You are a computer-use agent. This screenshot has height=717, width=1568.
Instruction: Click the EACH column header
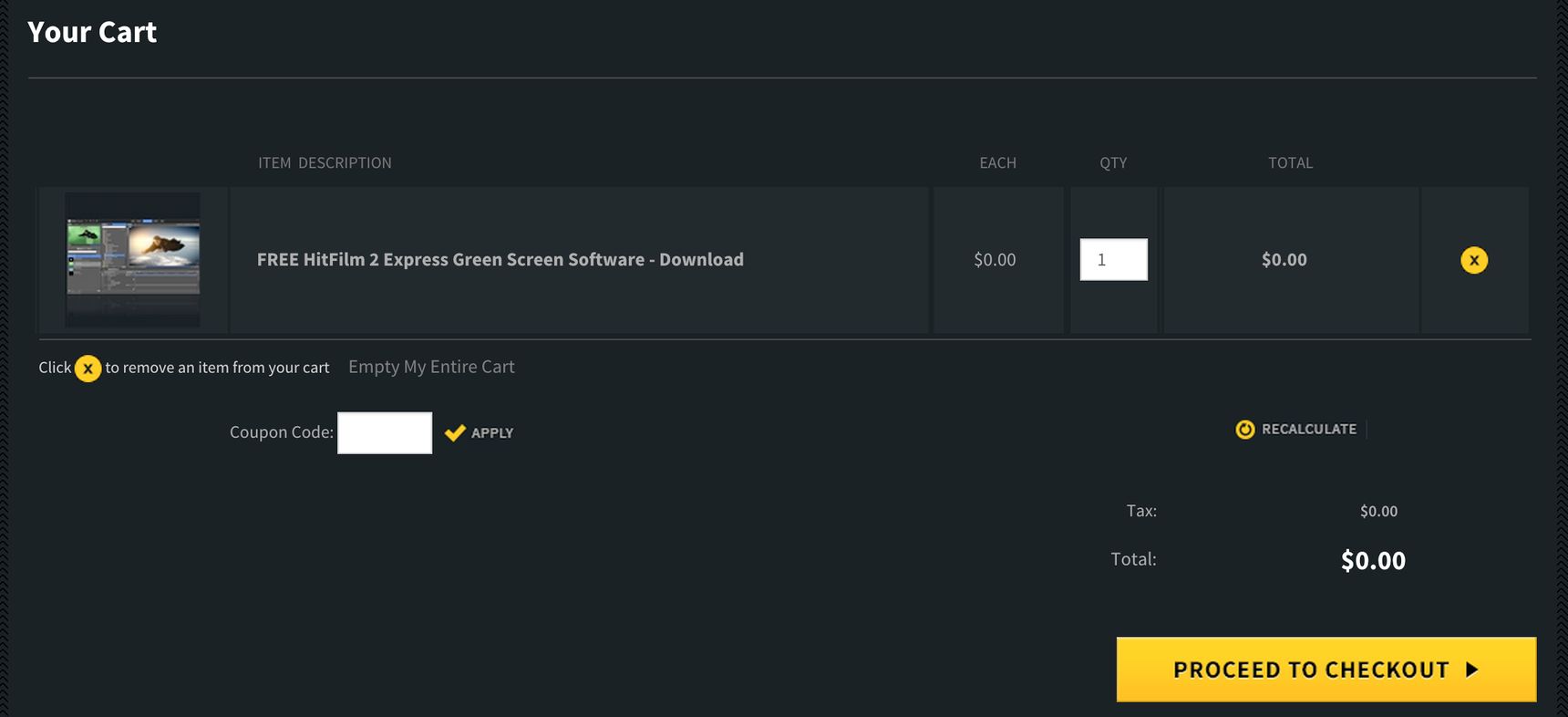coord(997,162)
